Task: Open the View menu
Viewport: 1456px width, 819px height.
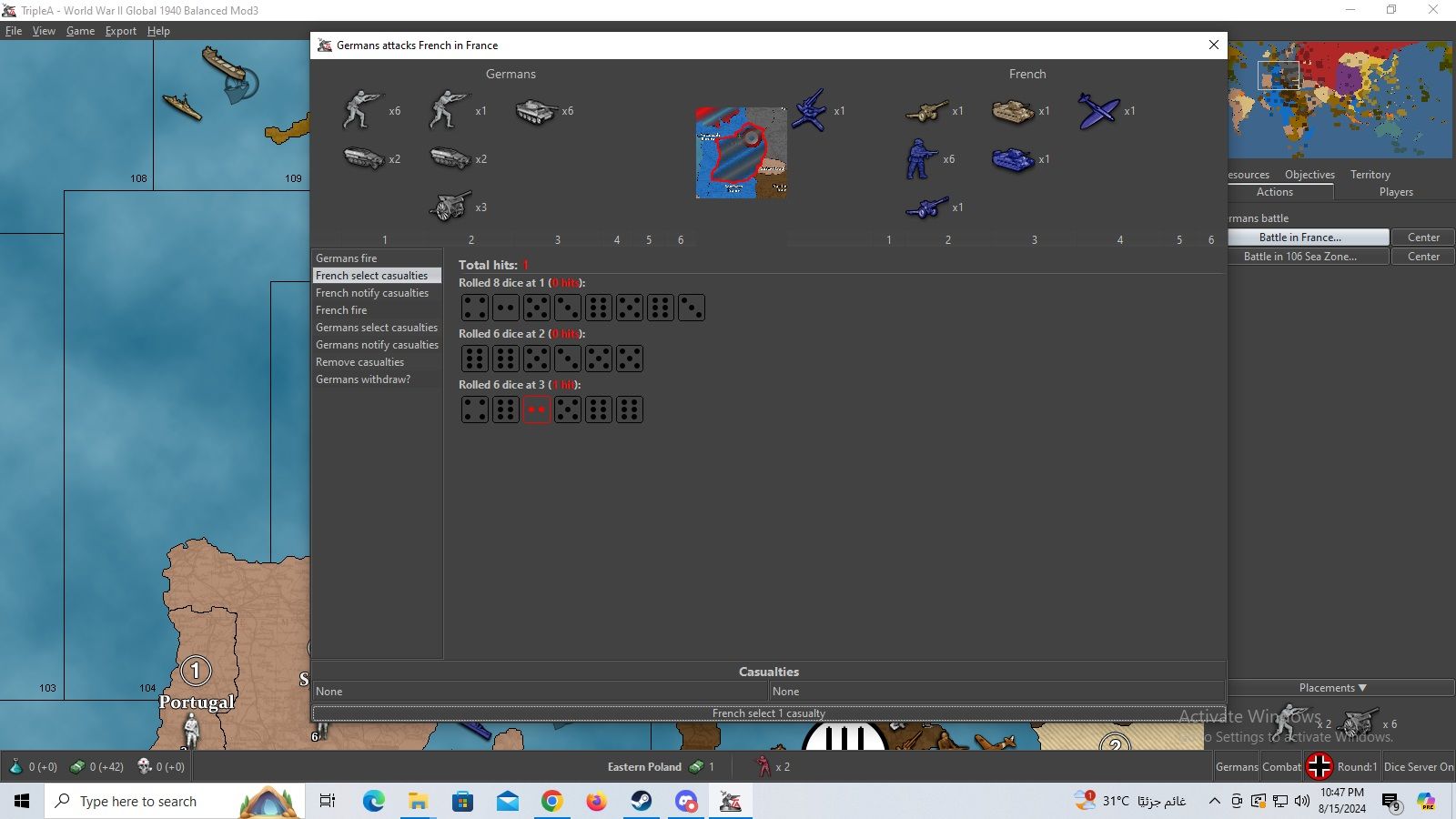Action: click(x=44, y=31)
